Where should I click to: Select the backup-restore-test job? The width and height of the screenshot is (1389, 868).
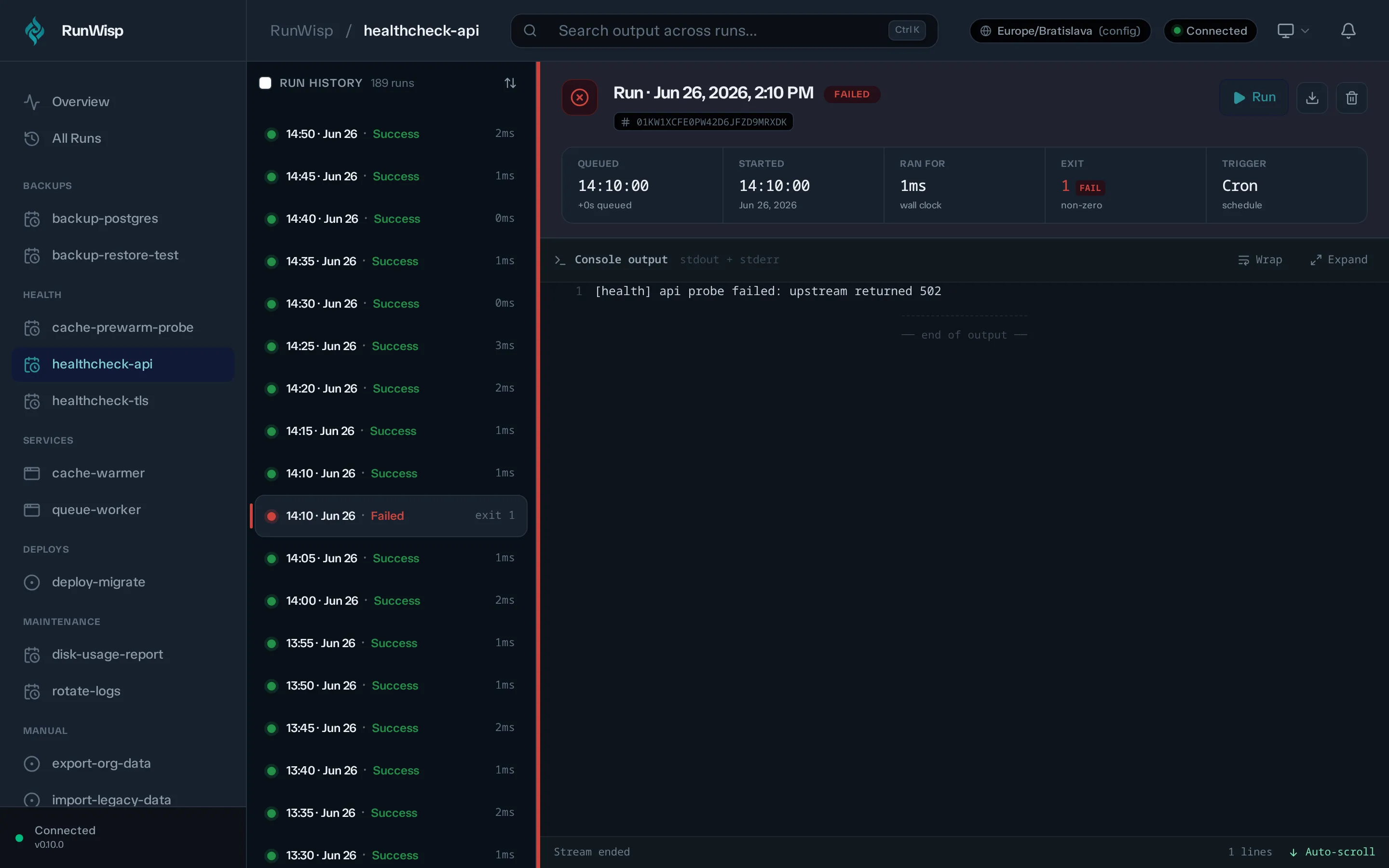click(123, 255)
